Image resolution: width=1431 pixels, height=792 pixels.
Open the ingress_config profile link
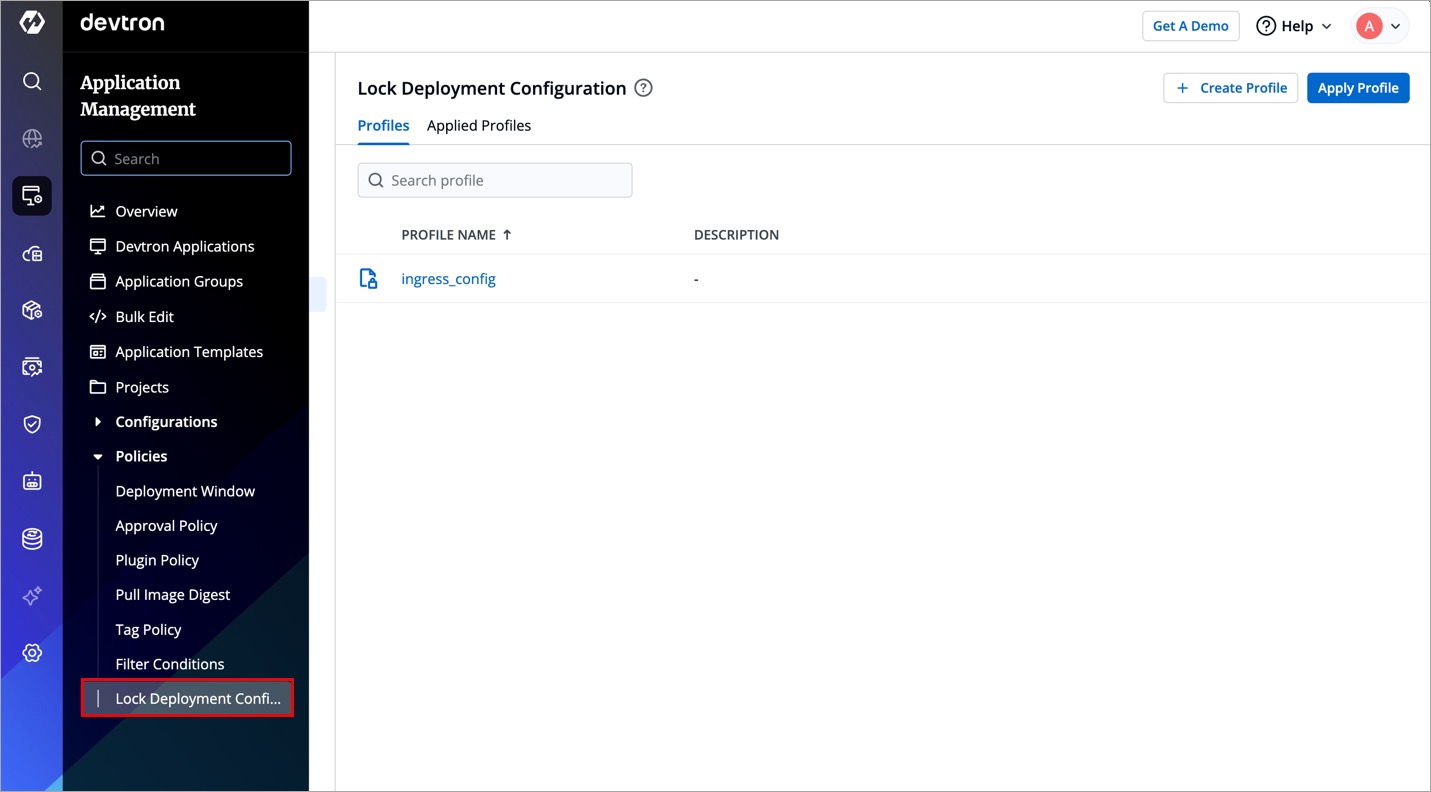click(448, 279)
